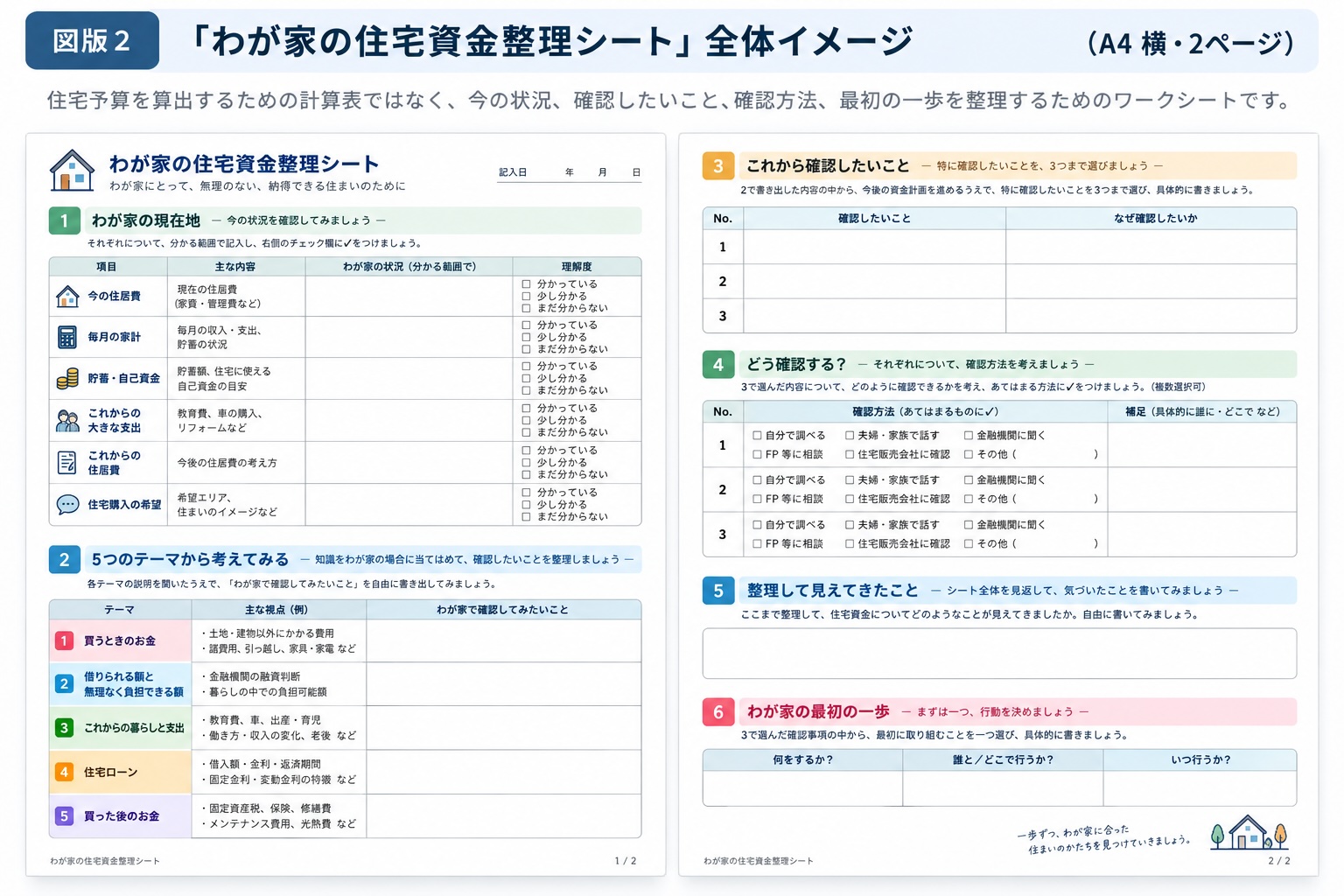Viewport: 1344px width, 896px height.
Task: Click the text 固定資産税、保険、修繕費
Action: coord(269,808)
